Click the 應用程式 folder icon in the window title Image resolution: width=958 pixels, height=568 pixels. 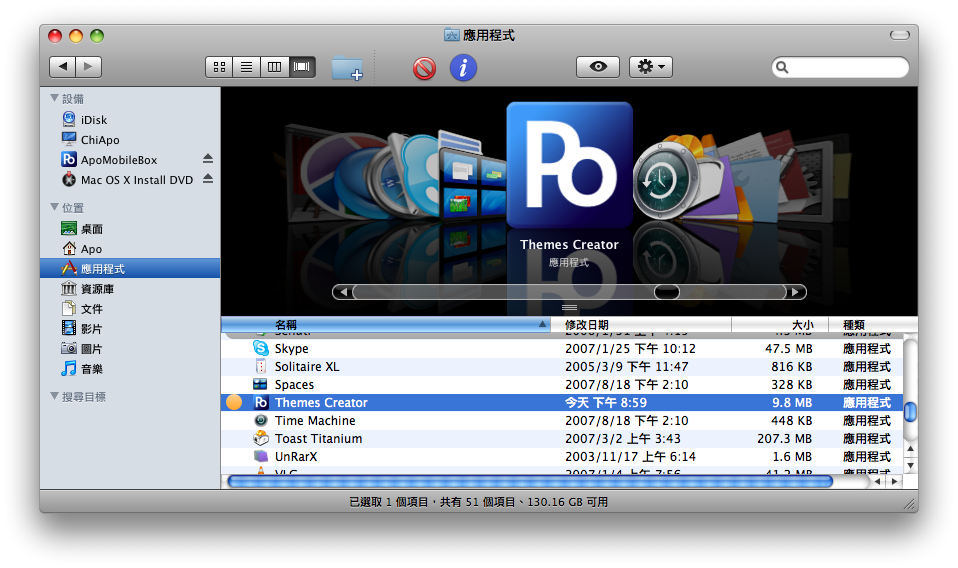pos(452,35)
